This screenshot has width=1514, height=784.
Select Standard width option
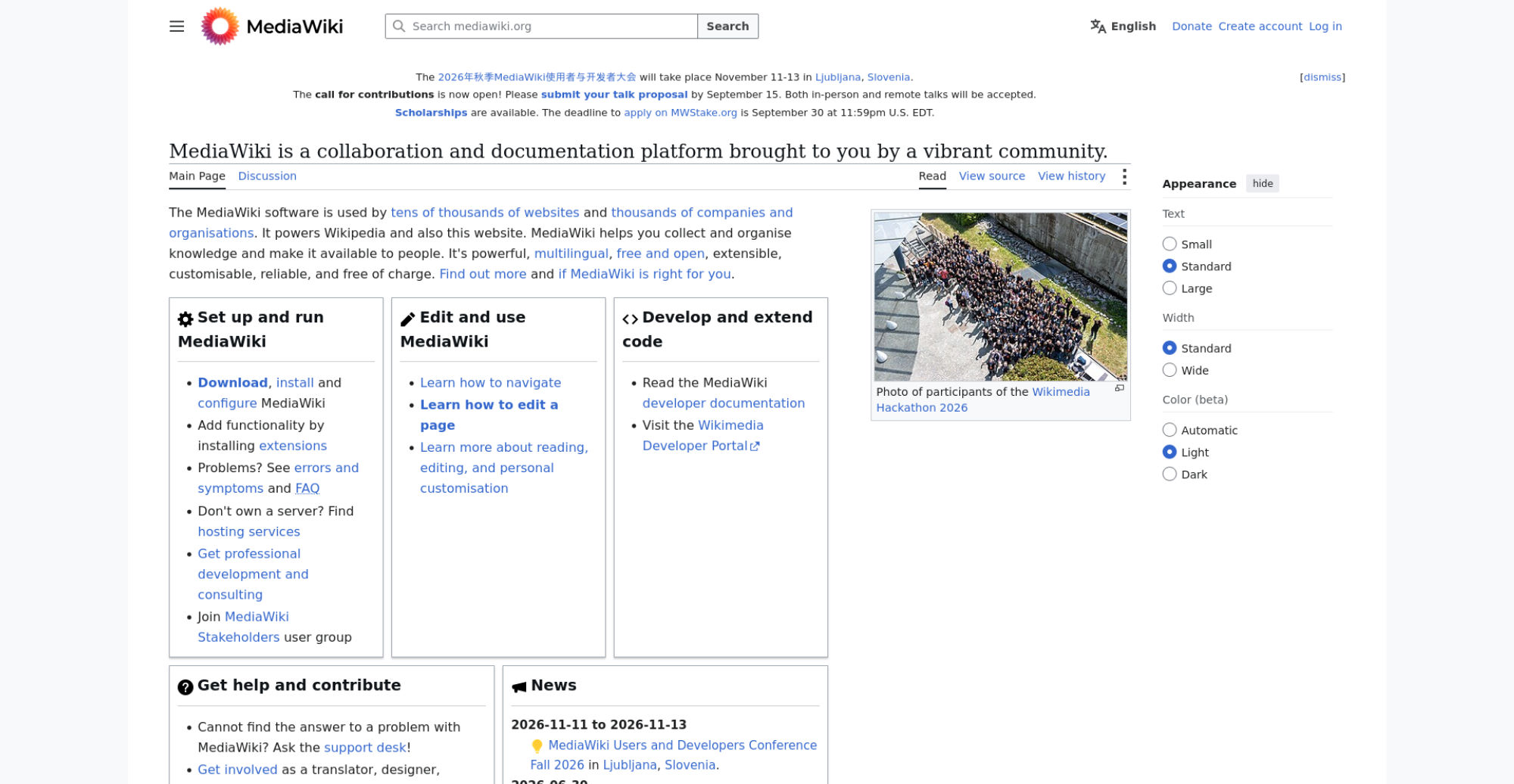pyautogui.click(x=1170, y=347)
